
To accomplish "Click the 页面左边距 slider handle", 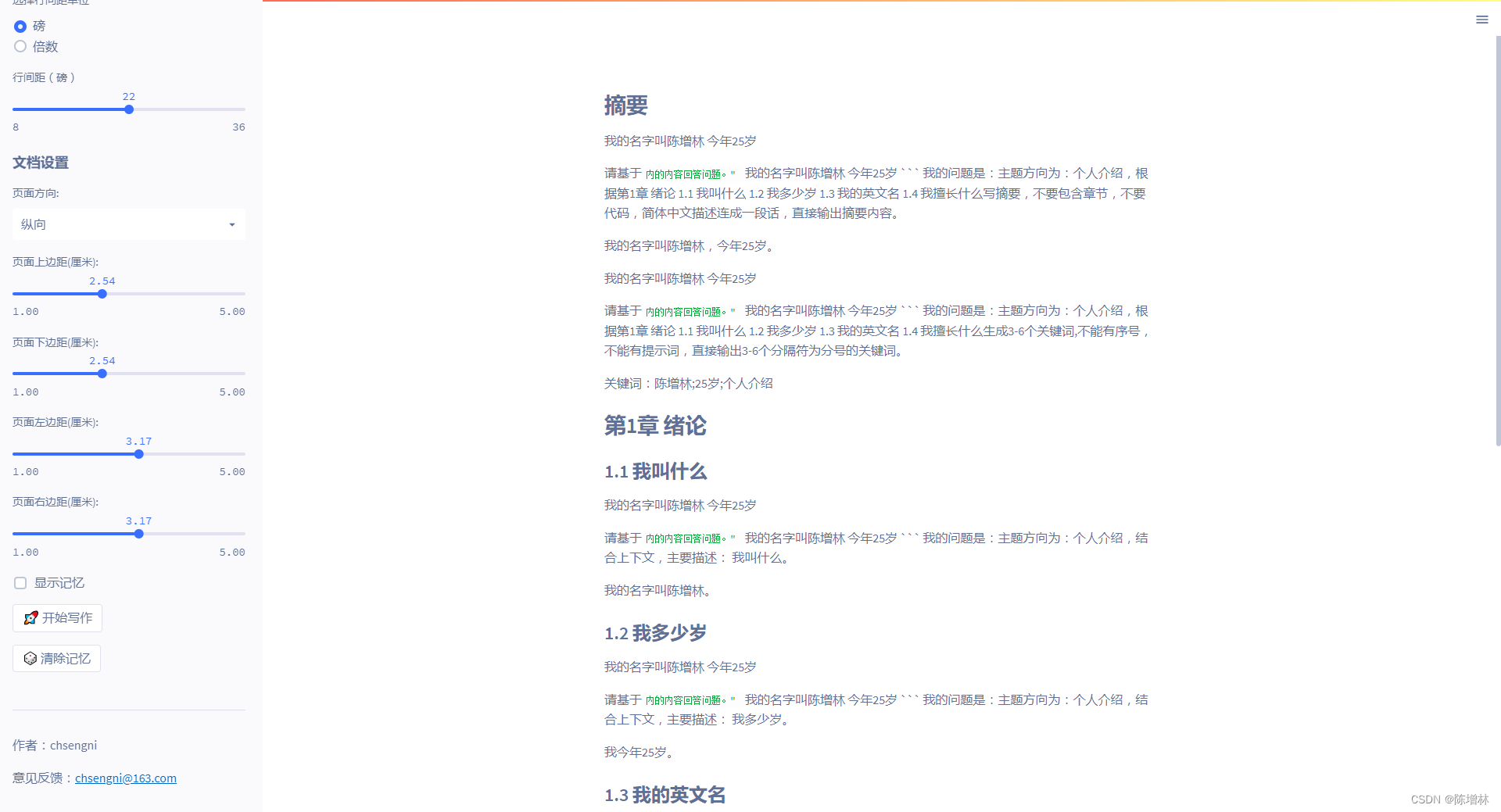I will [139, 454].
